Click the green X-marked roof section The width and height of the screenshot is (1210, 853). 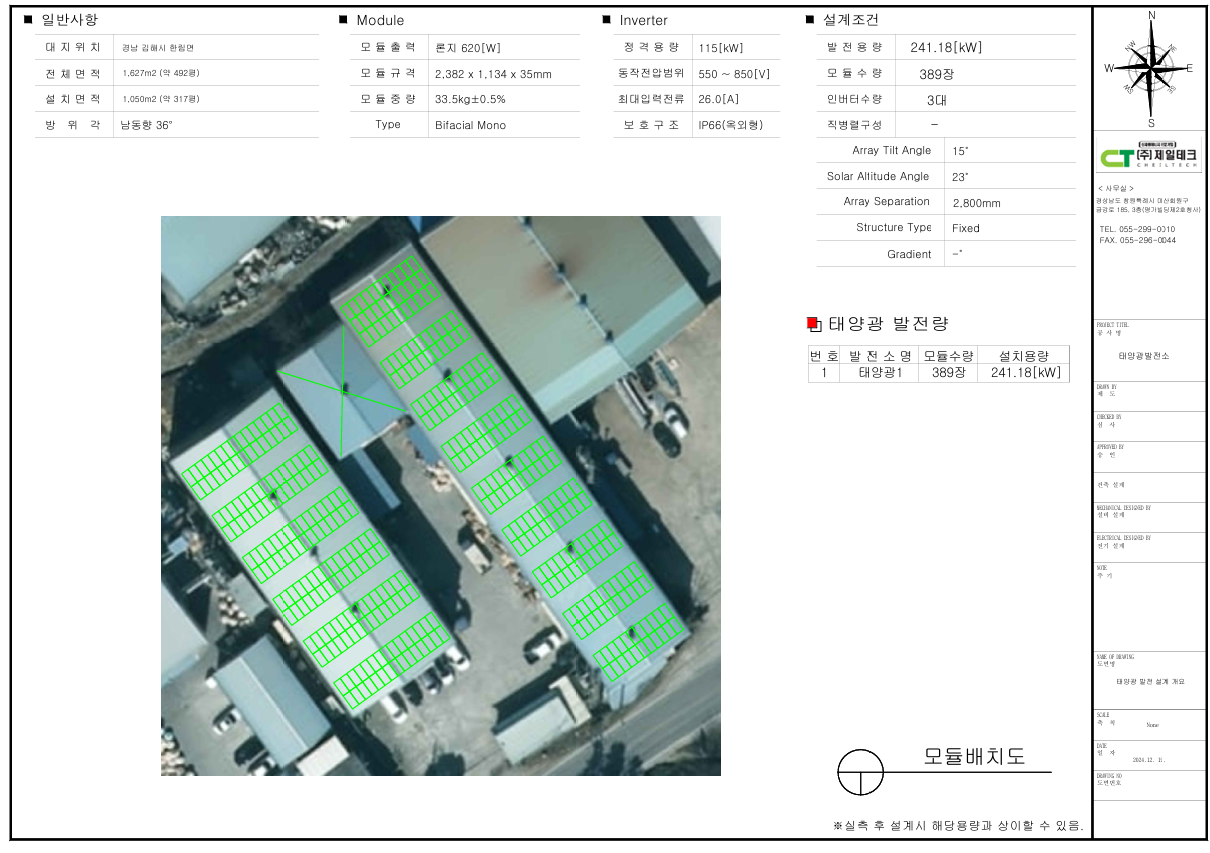[342, 391]
